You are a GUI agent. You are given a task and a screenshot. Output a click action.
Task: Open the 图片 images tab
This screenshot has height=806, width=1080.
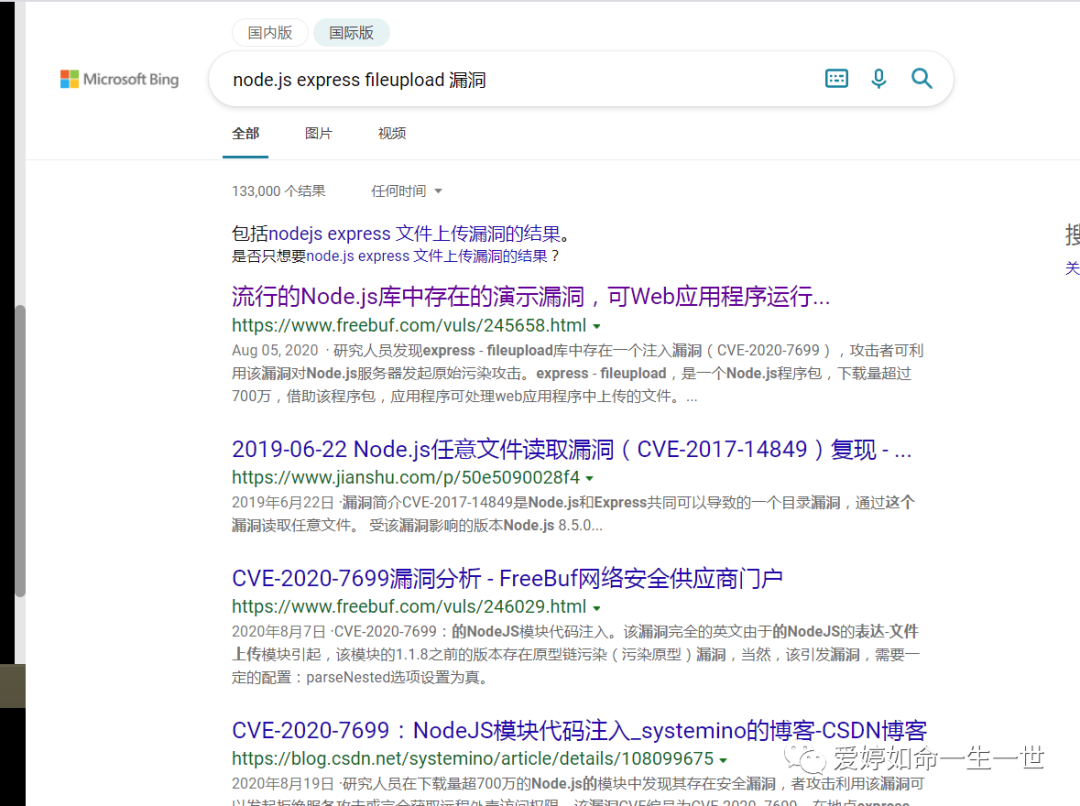coord(318,133)
